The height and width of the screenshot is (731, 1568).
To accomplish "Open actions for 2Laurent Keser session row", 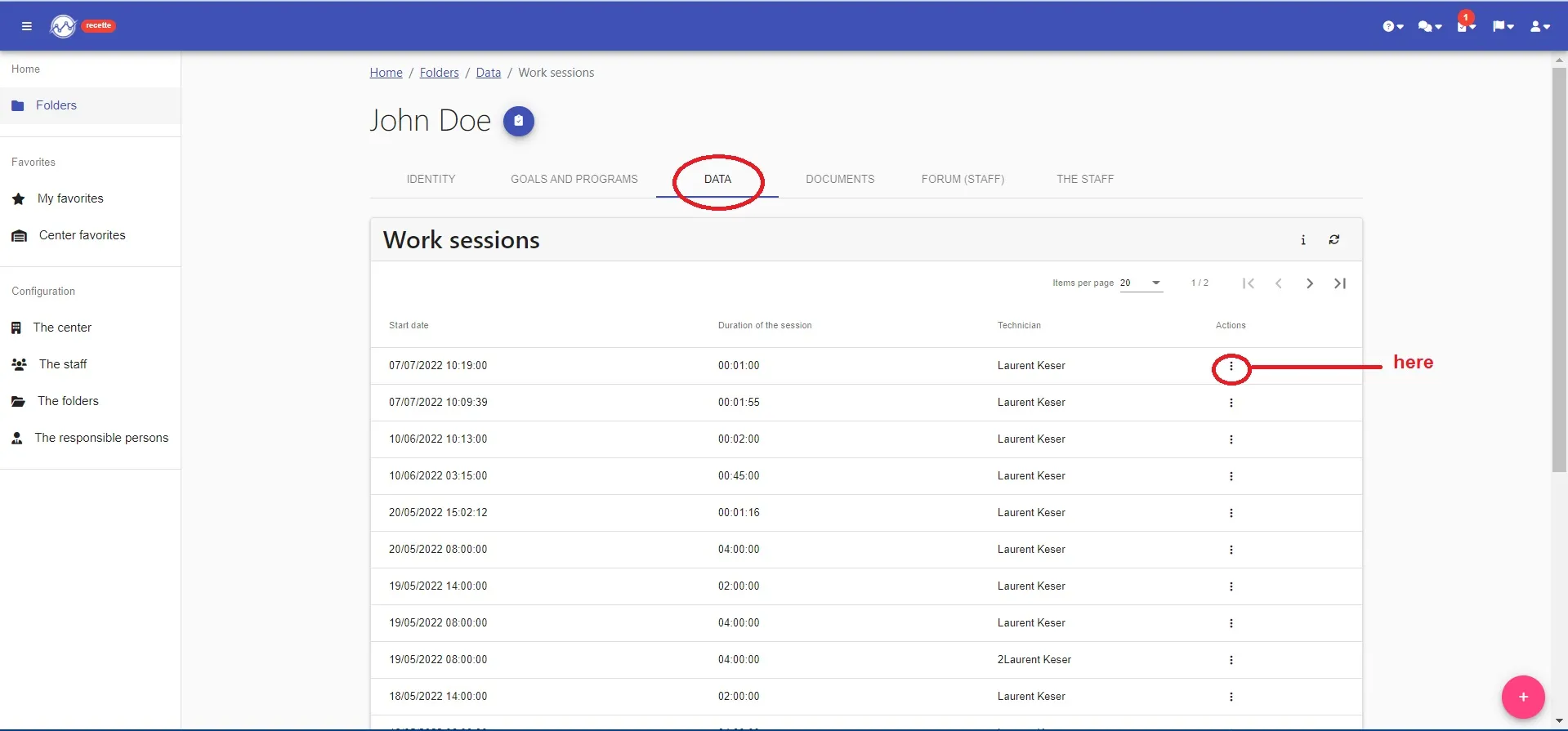I will [1231, 660].
